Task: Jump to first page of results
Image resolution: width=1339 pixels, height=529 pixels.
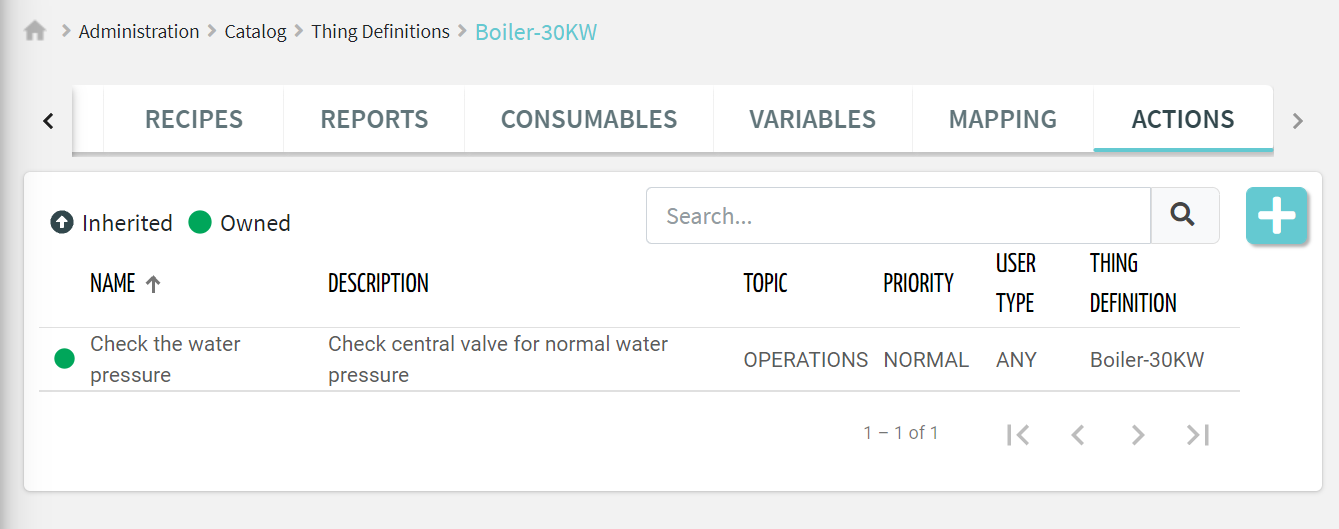Action: pos(1018,434)
